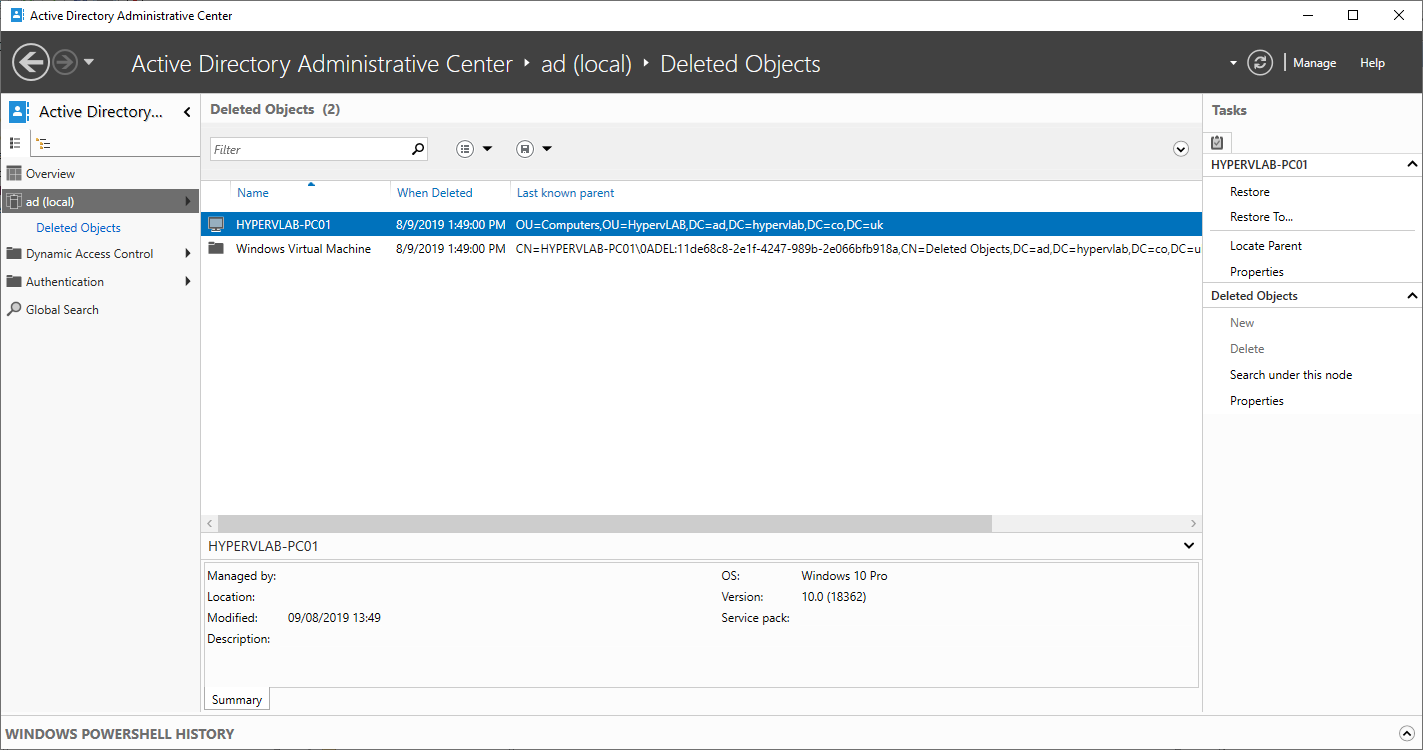
Task: Open the saved queries disk icon dropdown
Action: pyautogui.click(x=534, y=149)
